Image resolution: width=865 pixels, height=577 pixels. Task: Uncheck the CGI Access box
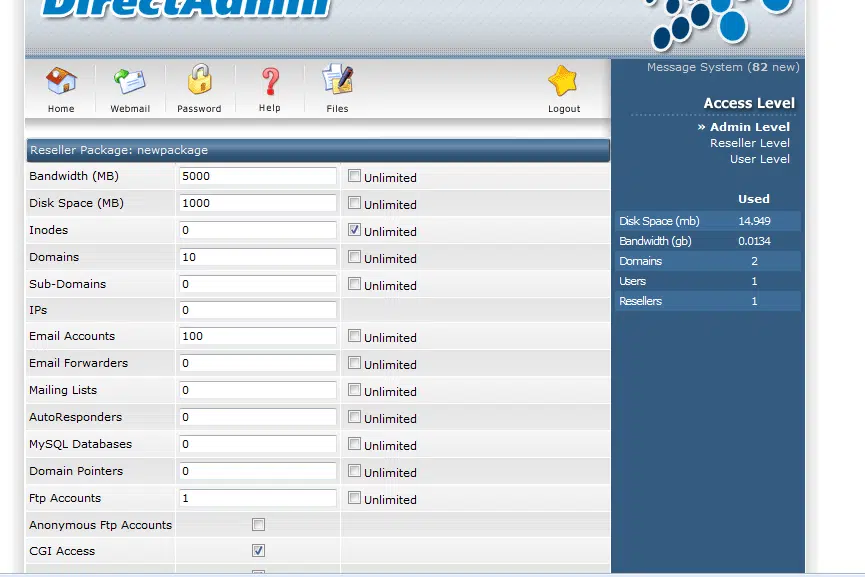tap(258, 551)
